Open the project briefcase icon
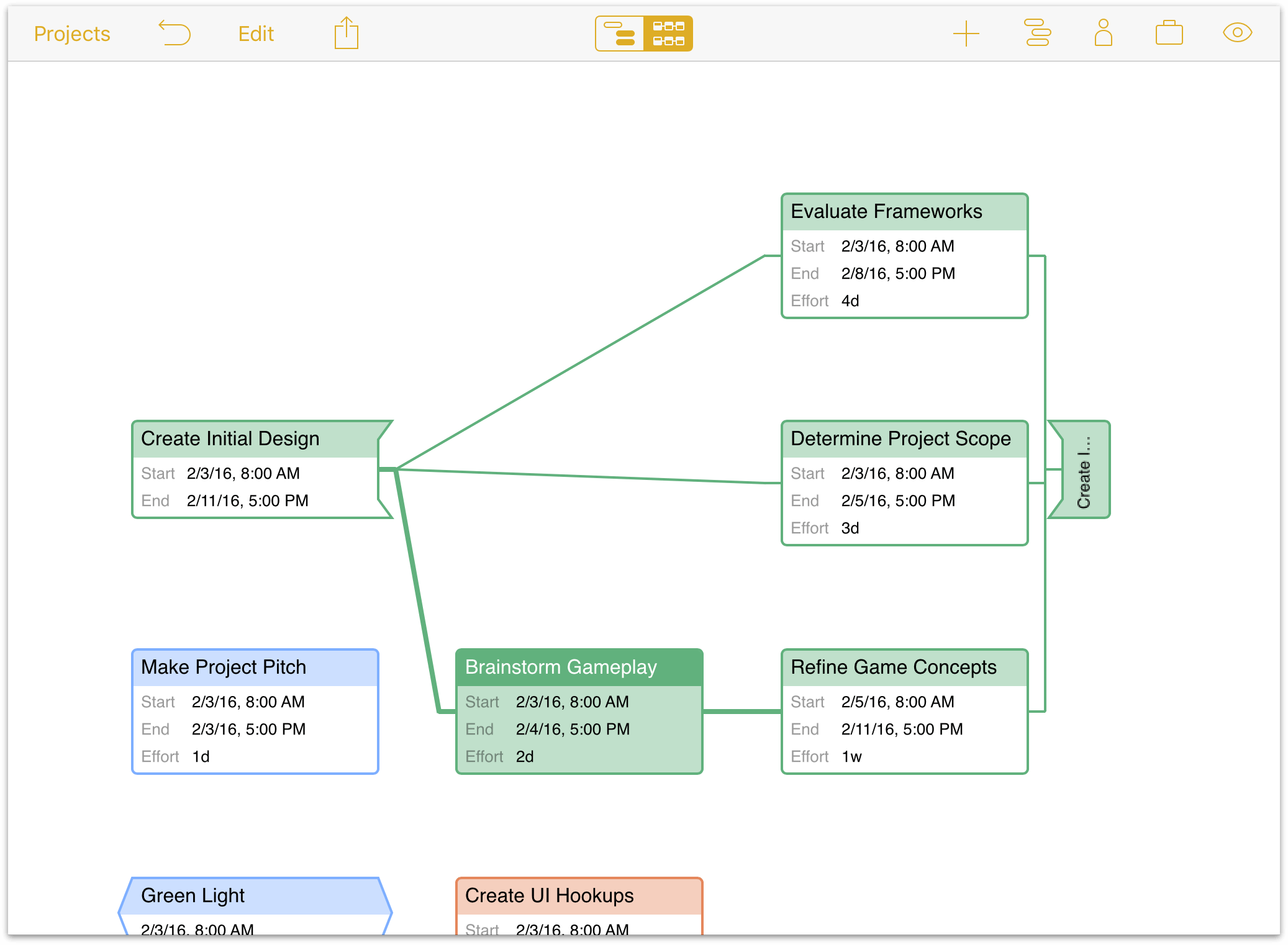This screenshot has width=1288, height=945. [x=1169, y=33]
